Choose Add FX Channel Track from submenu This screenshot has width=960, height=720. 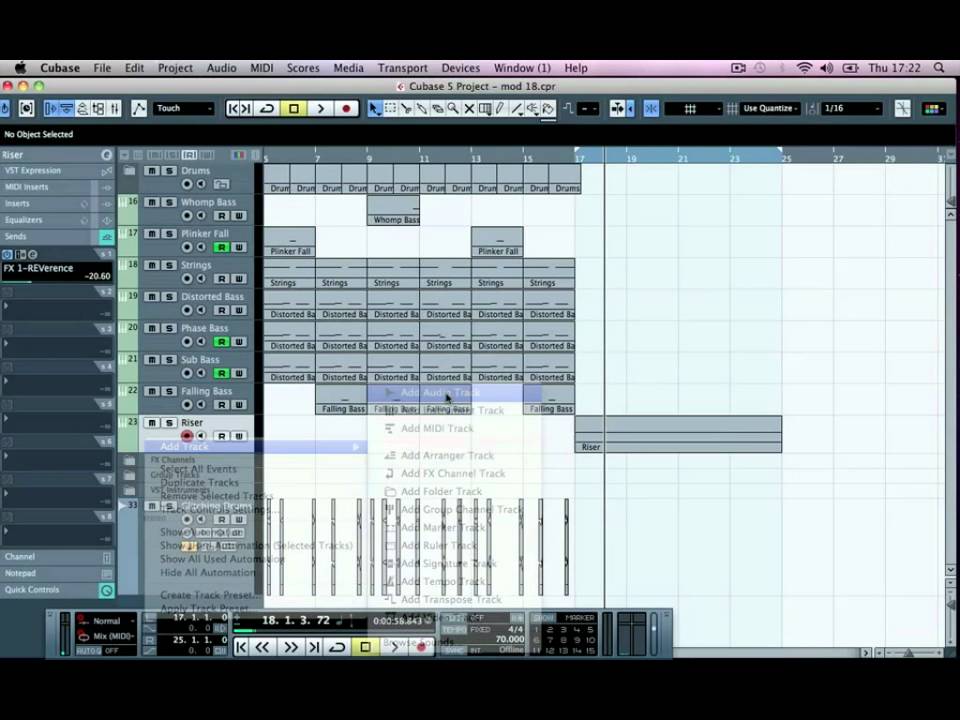(454, 473)
